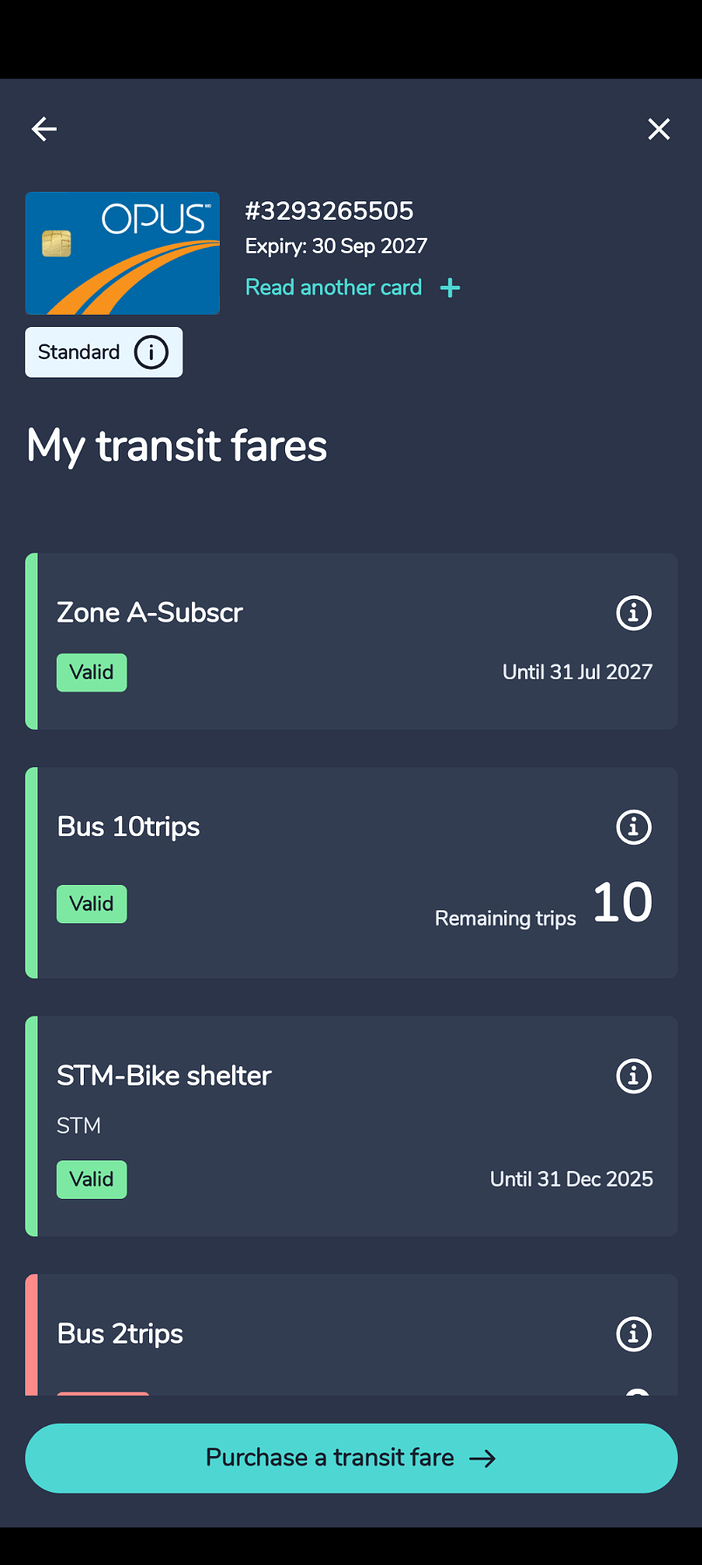Tap the card number #3293265505

coord(329,211)
